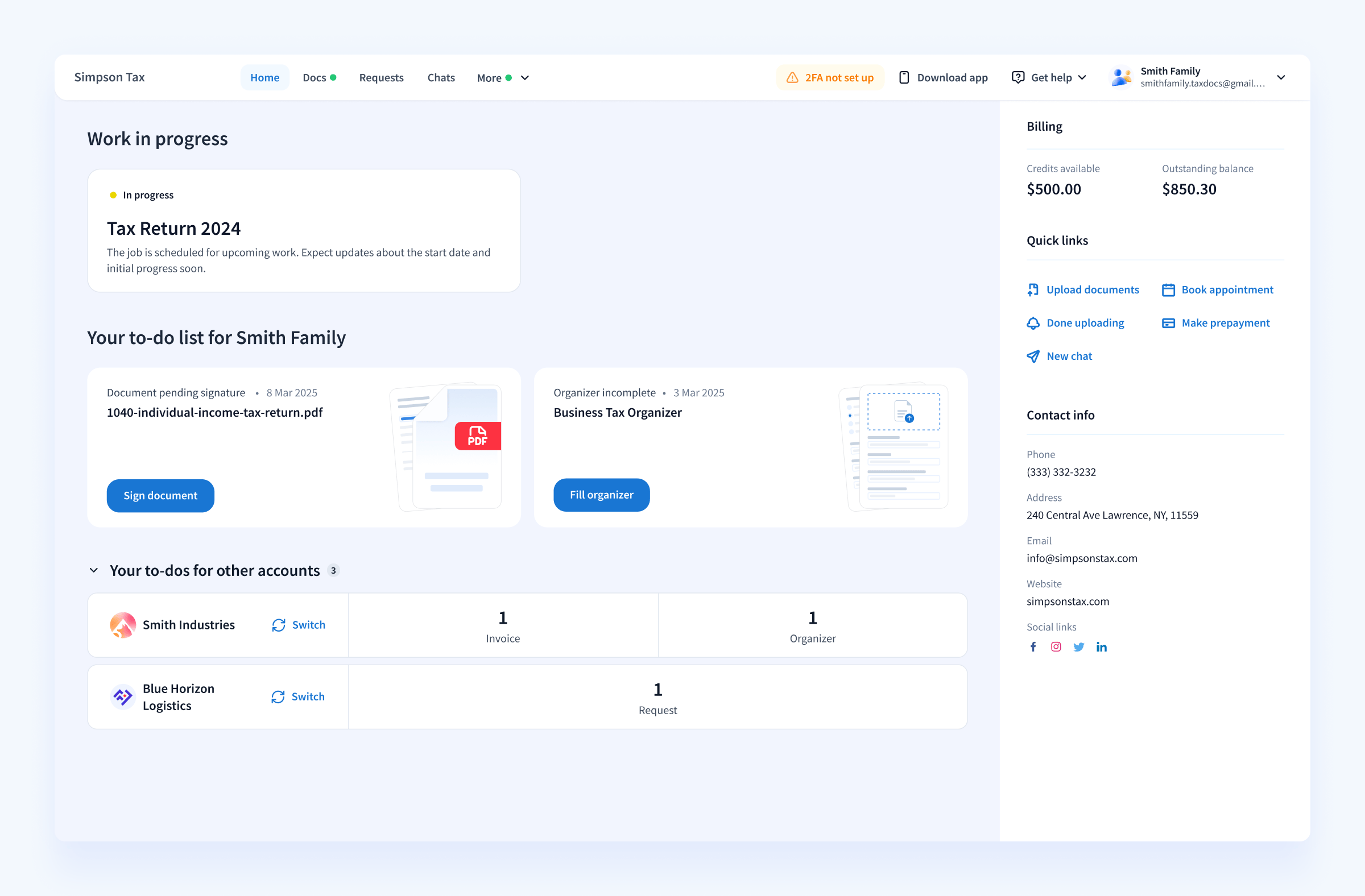Click the $850.30 outstanding balance
This screenshot has width=1365, height=896.
pos(1189,189)
